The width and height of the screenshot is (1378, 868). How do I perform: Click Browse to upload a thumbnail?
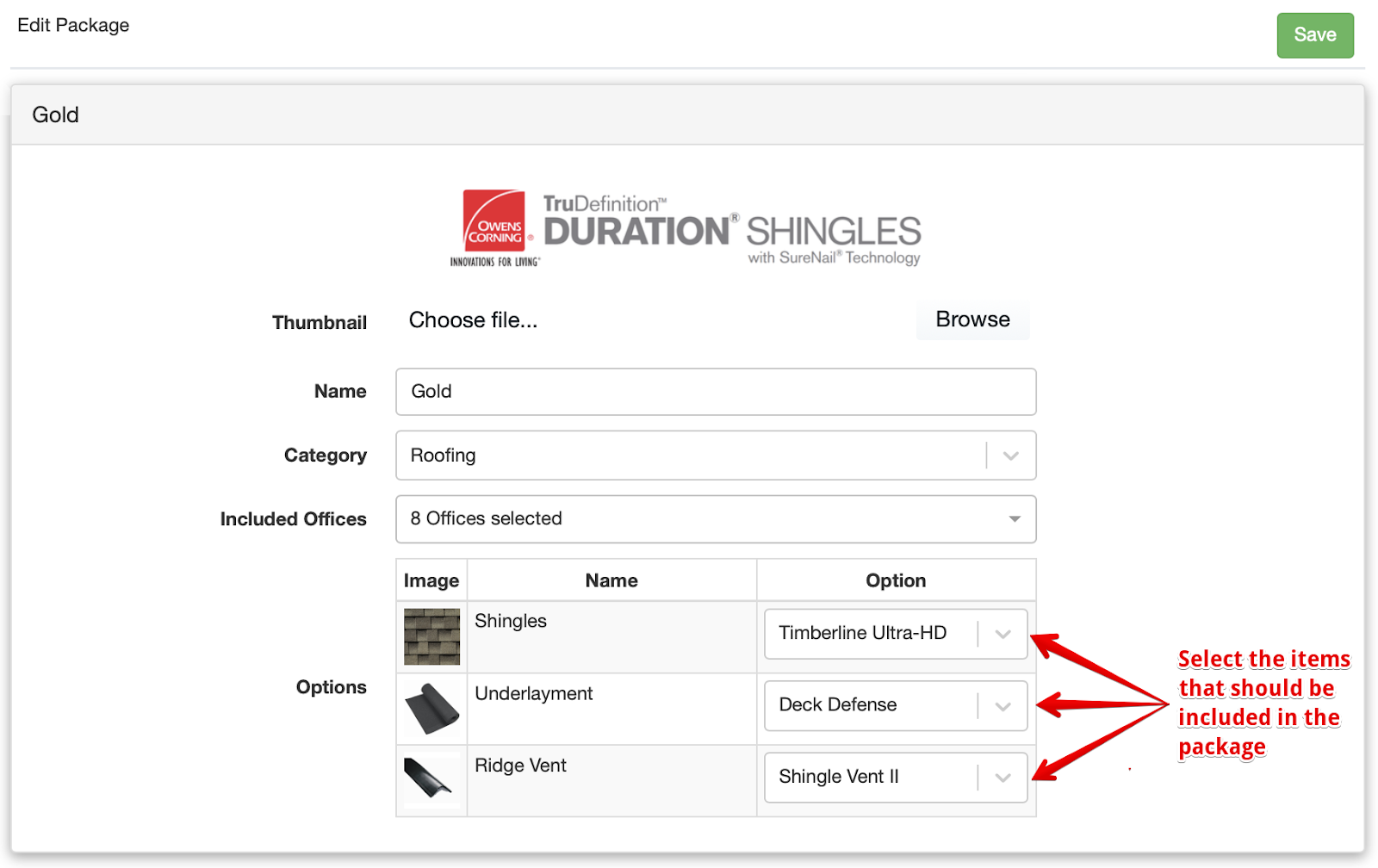coord(972,320)
